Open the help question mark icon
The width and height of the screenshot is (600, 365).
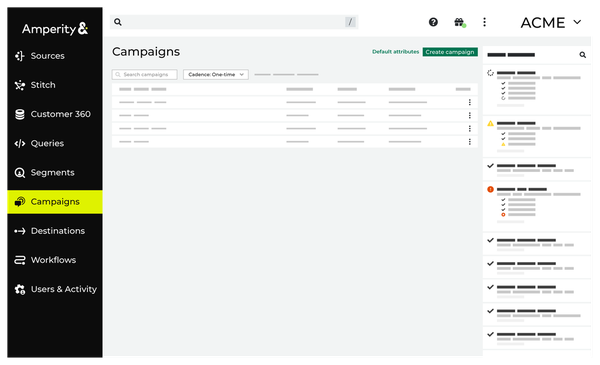(433, 22)
